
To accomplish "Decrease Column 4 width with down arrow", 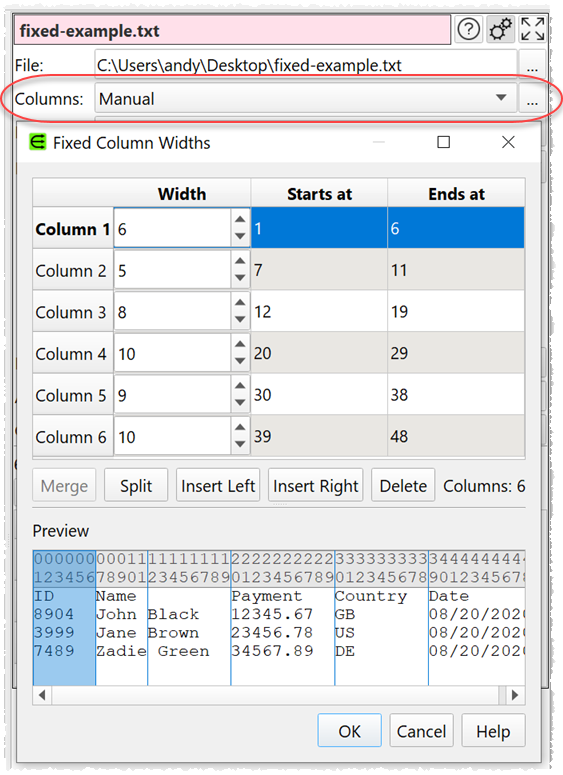I will 240,361.
